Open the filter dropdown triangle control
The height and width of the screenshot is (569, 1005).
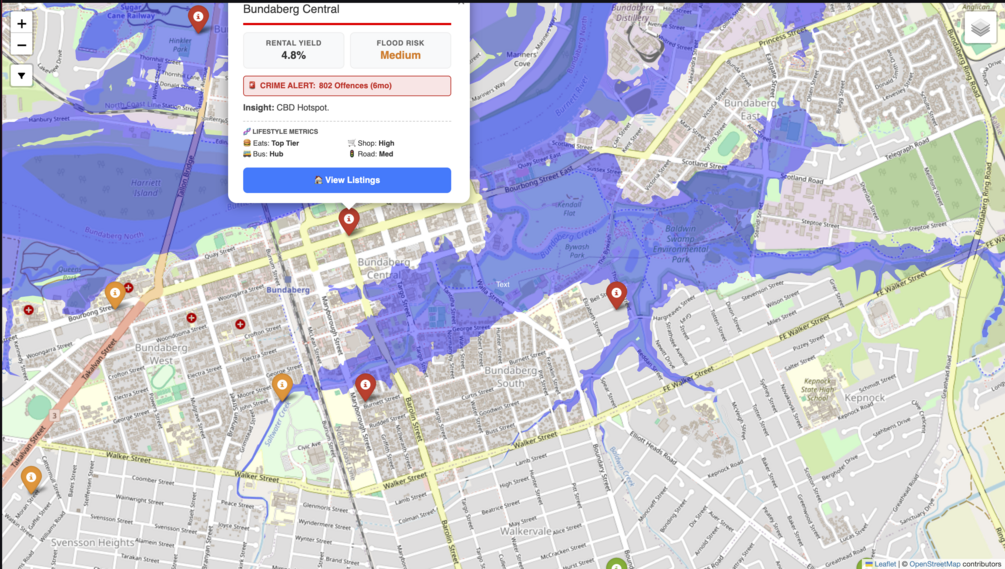(x=21, y=76)
